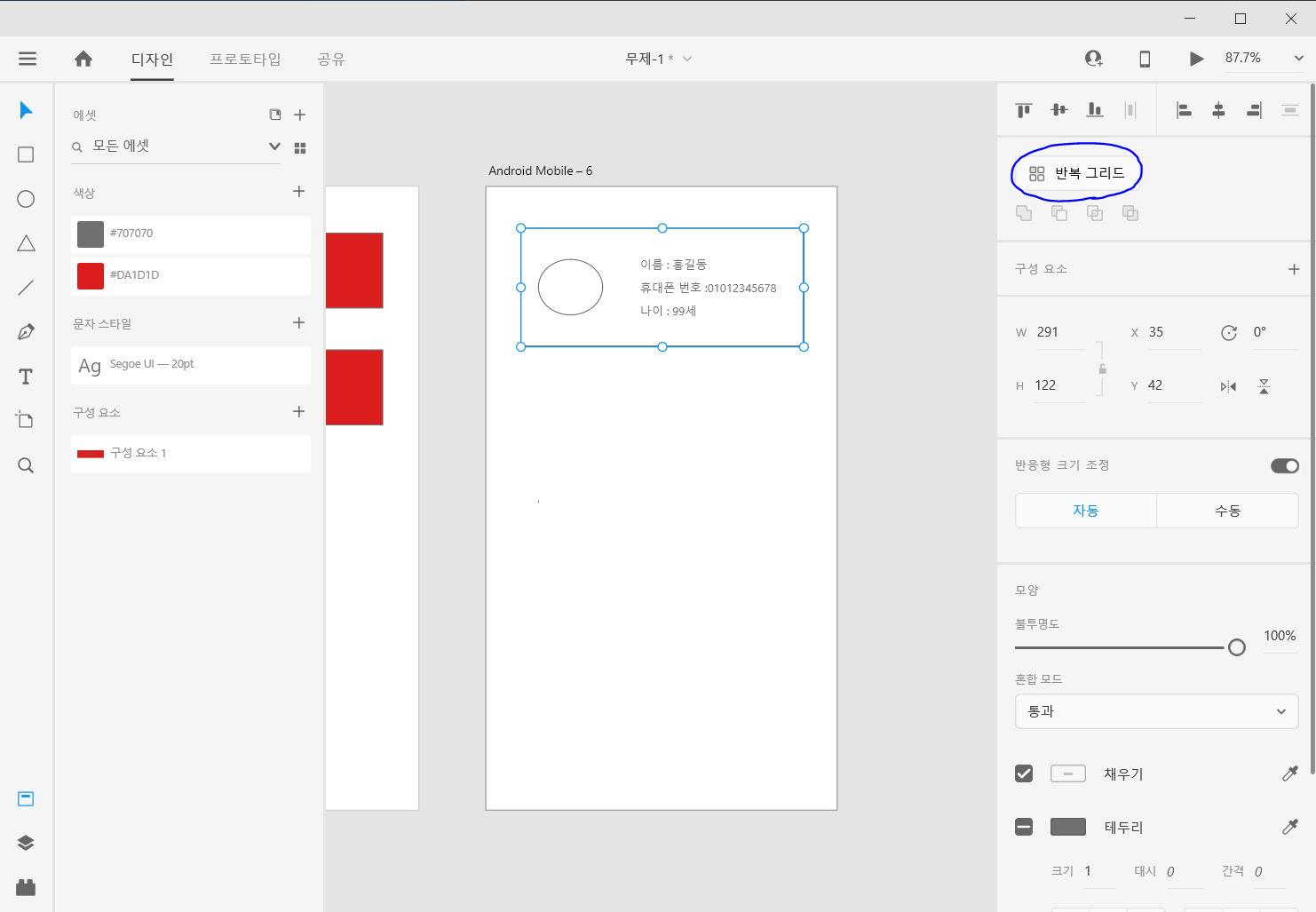Screen dimensions: 1316x912
Task: Open the Libraries panel icon
Action: pyautogui.click(x=26, y=798)
